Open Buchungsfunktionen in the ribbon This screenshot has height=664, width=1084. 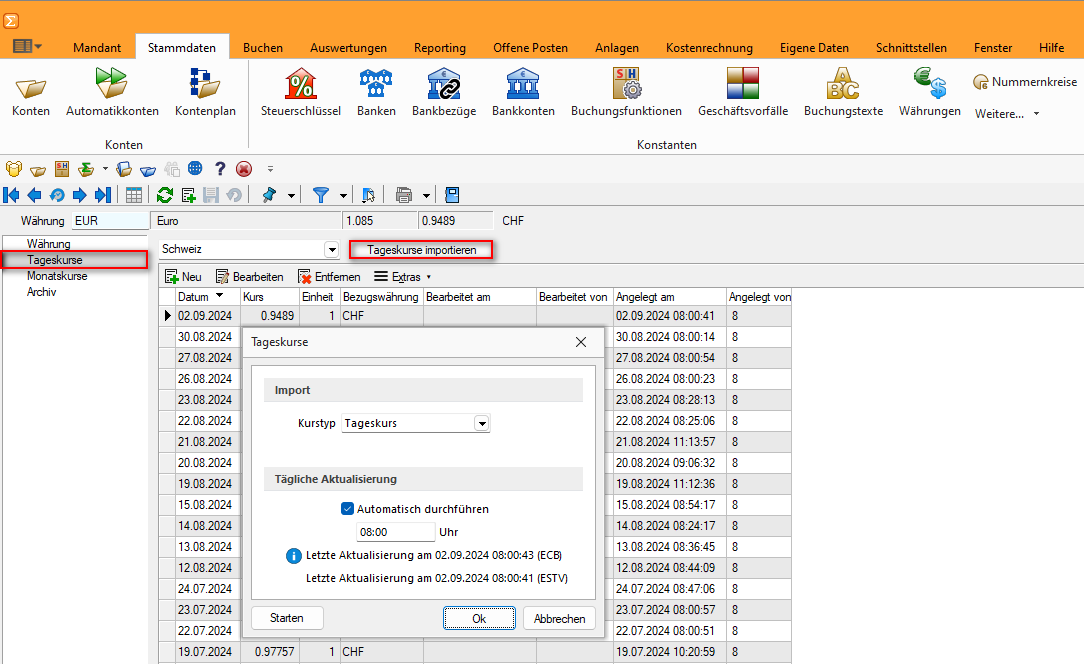click(x=626, y=93)
